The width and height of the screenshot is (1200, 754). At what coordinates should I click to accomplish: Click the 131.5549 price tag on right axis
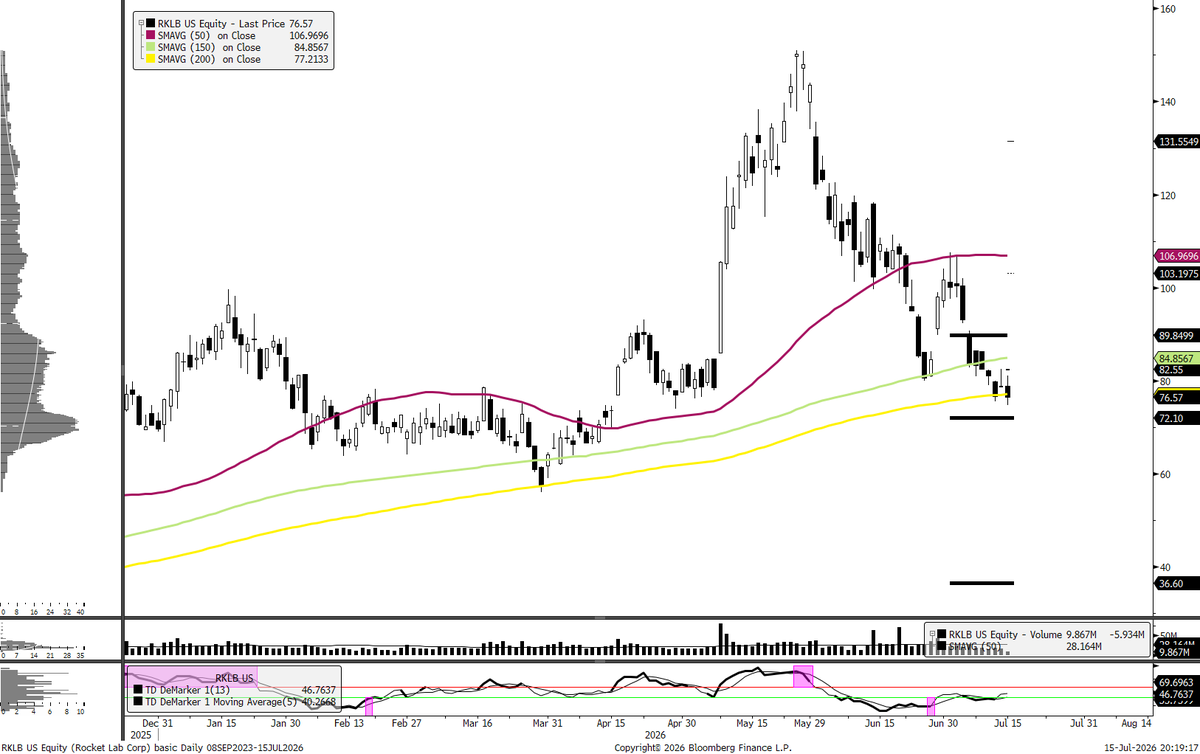click(x=1176, y=141)
